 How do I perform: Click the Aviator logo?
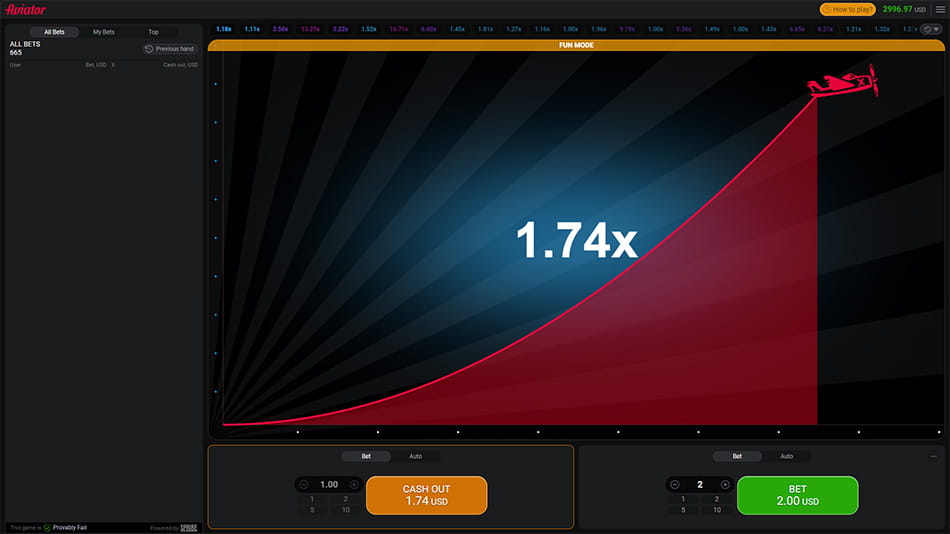click(25, 10)
